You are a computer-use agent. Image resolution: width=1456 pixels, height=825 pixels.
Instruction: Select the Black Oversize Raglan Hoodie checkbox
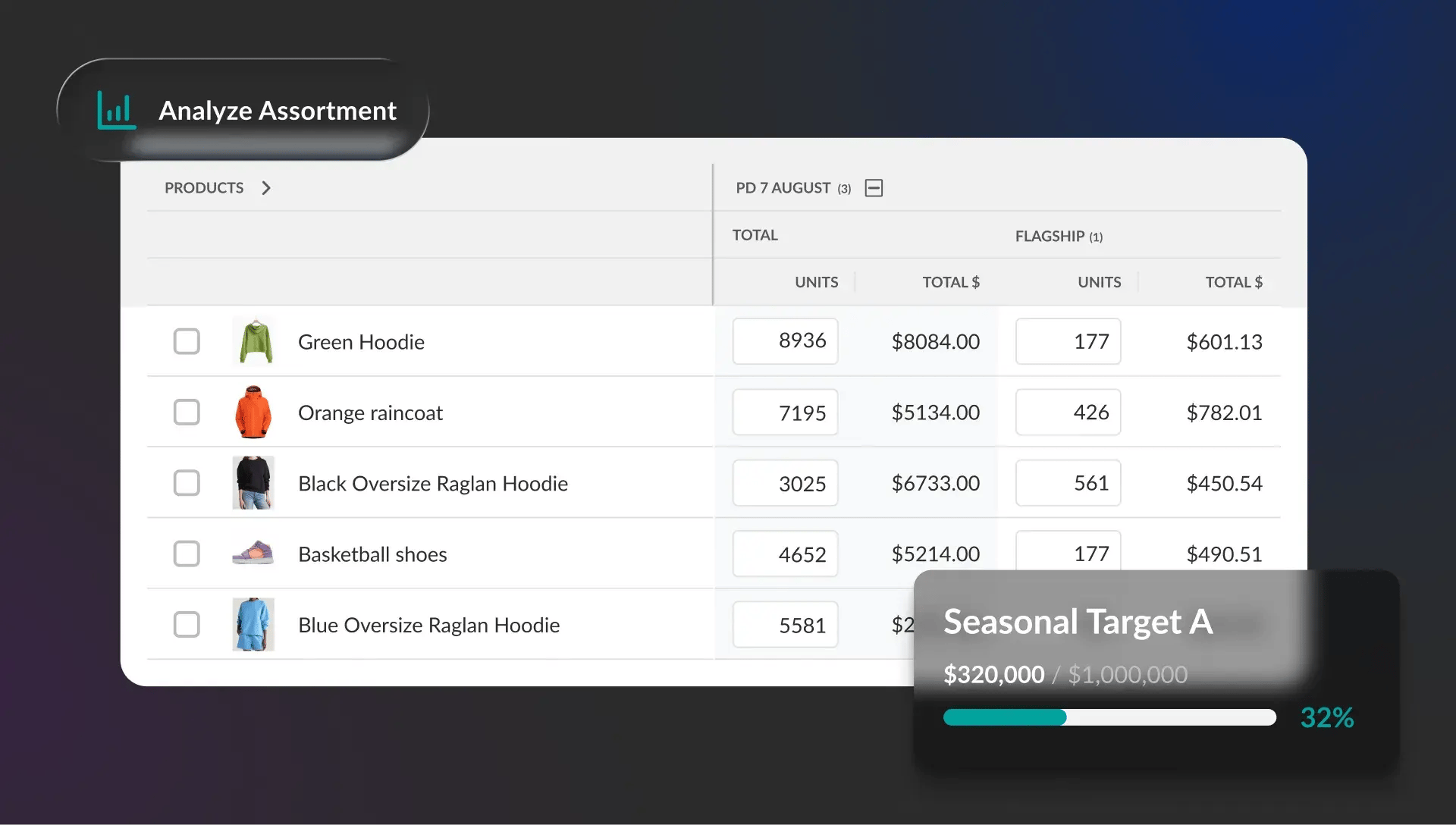click(187, 483)
